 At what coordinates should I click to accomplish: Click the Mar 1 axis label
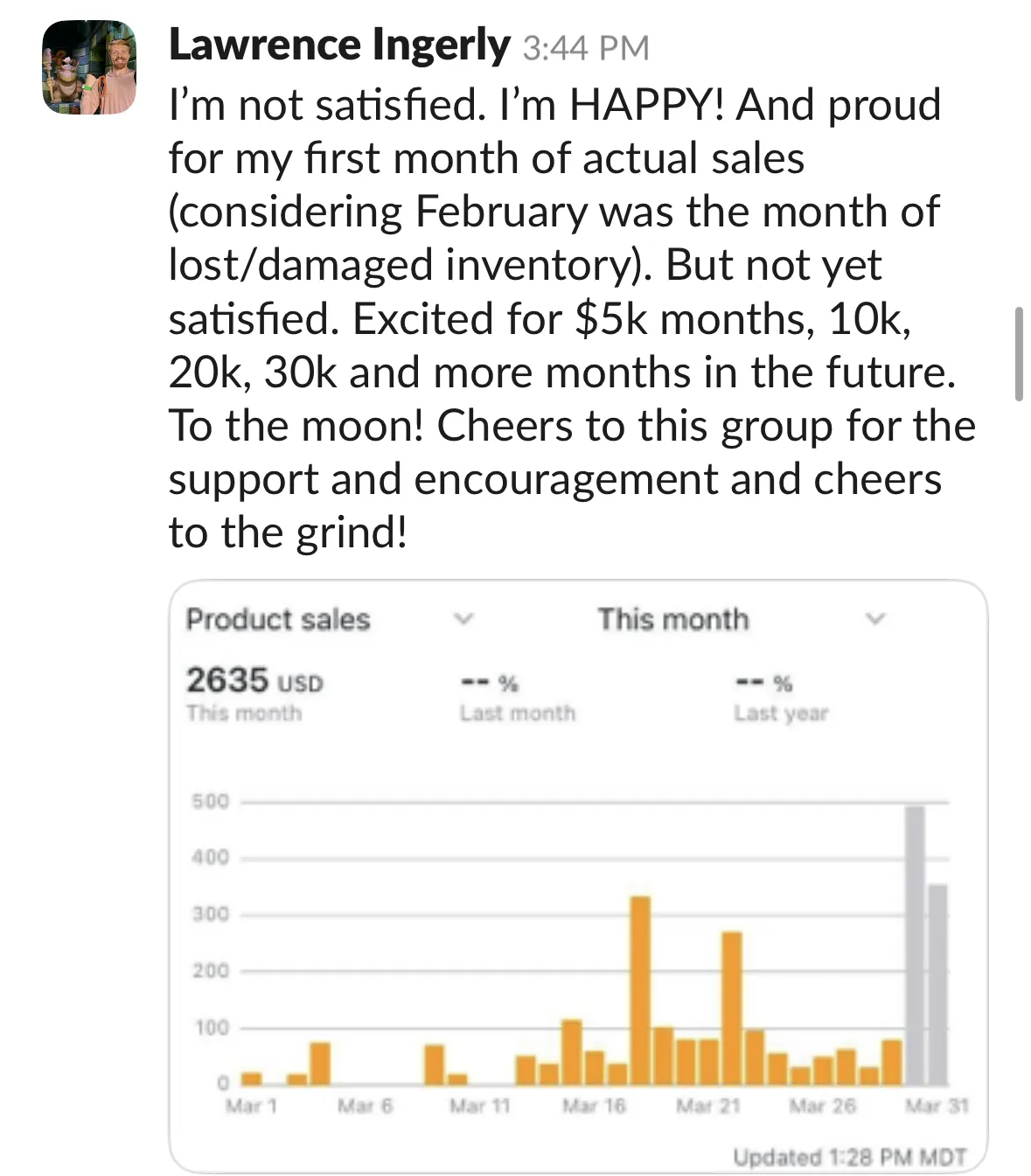(251, 1106)
